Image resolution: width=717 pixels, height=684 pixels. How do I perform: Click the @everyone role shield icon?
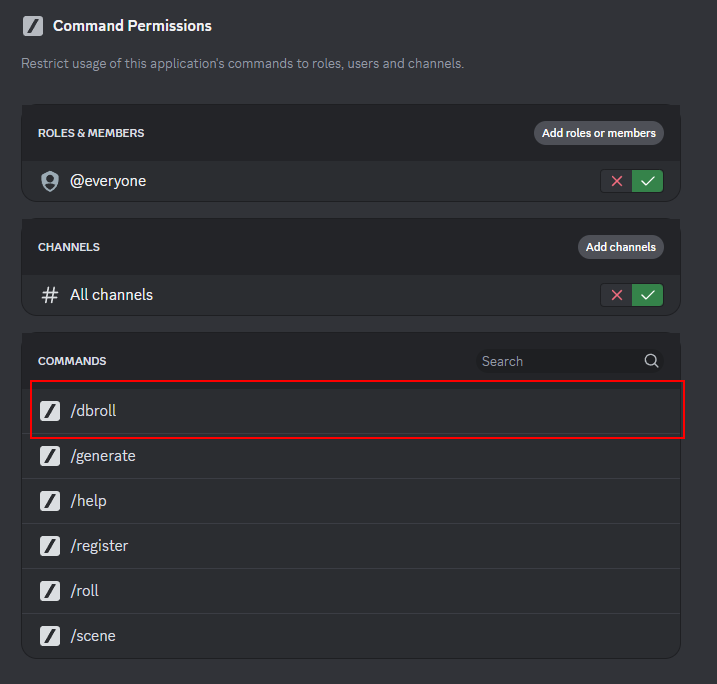[49, 181]
